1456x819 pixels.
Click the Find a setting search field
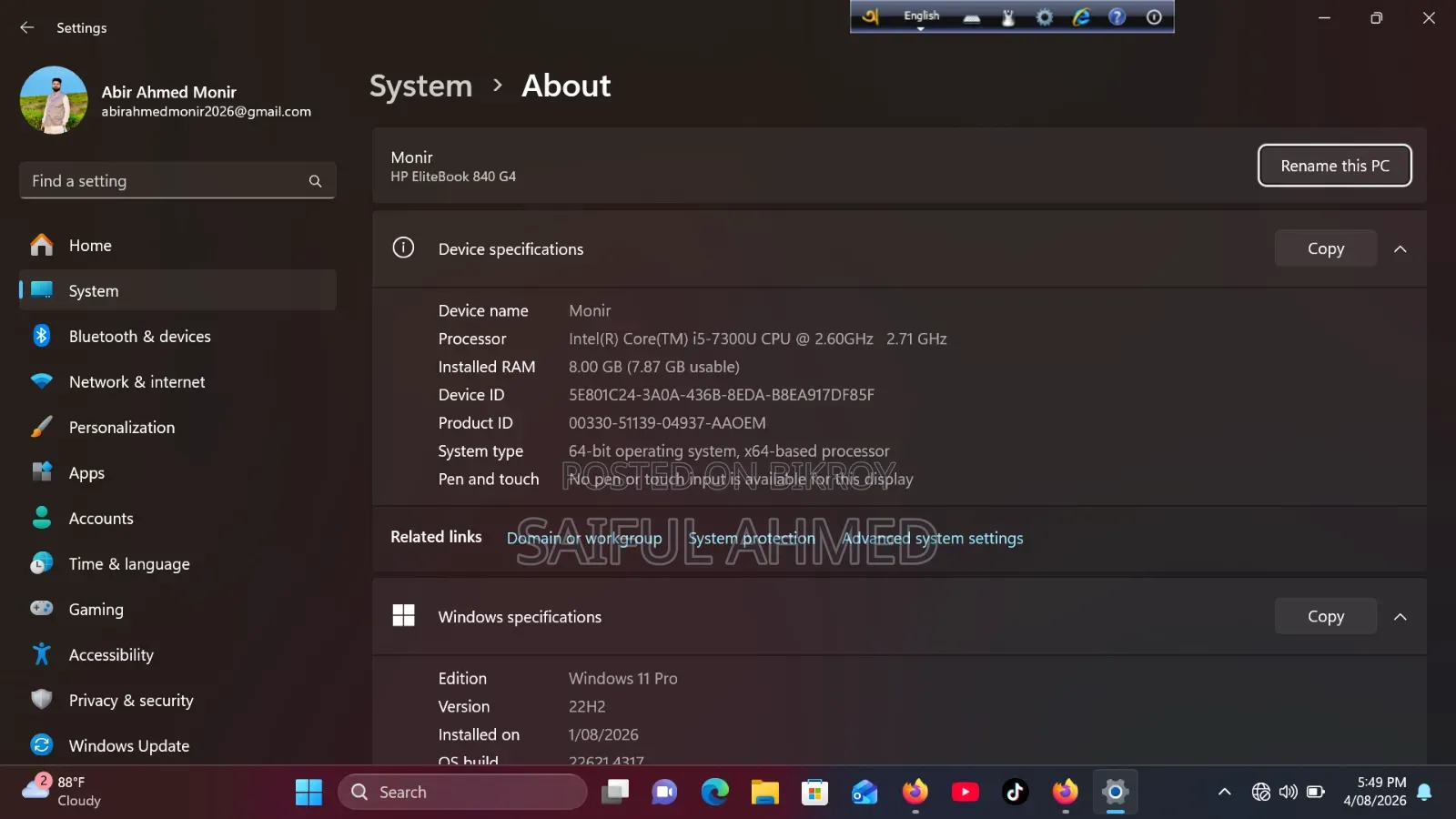click(x=177, y=181)
